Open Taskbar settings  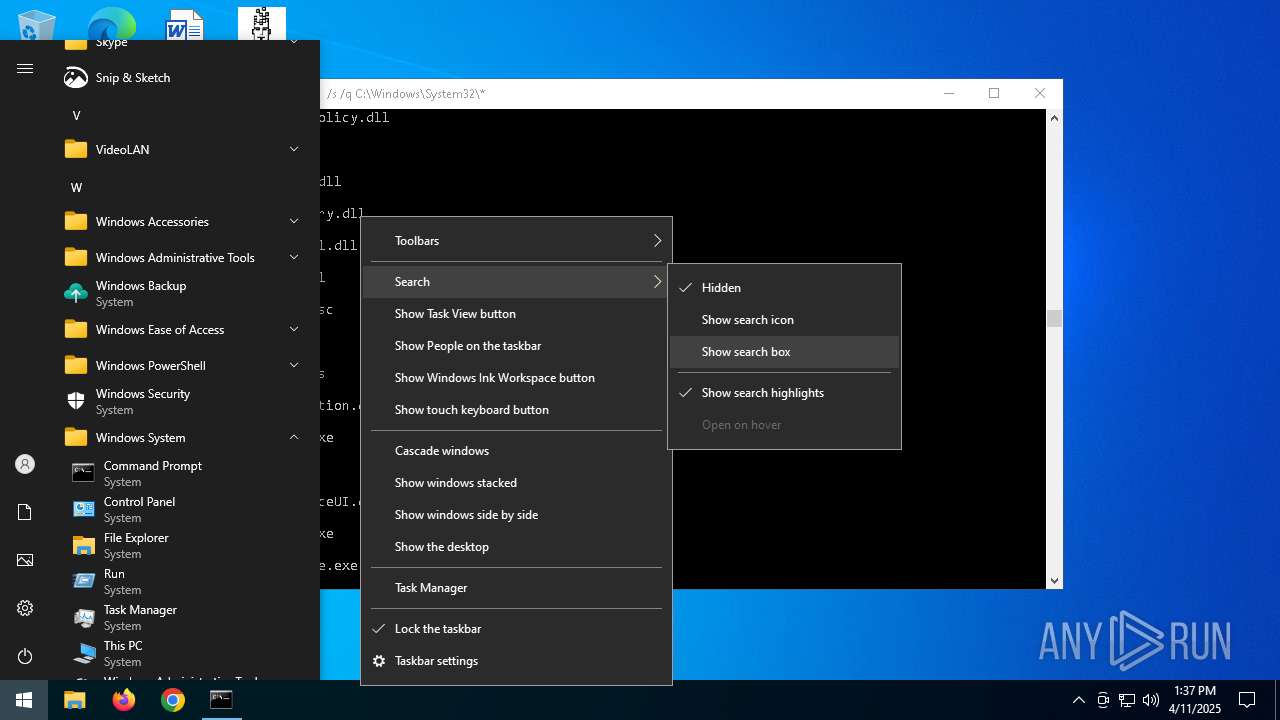click(516, 661)
